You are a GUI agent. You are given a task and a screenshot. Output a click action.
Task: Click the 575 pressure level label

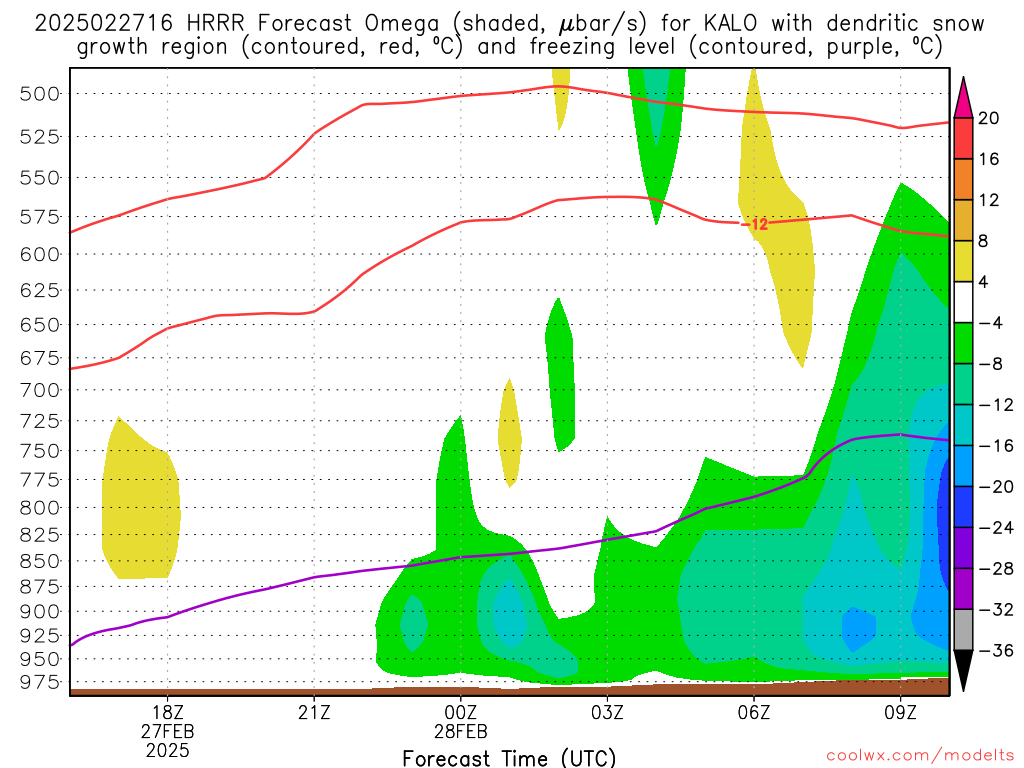pyautogui.click(x=39, y=217)
